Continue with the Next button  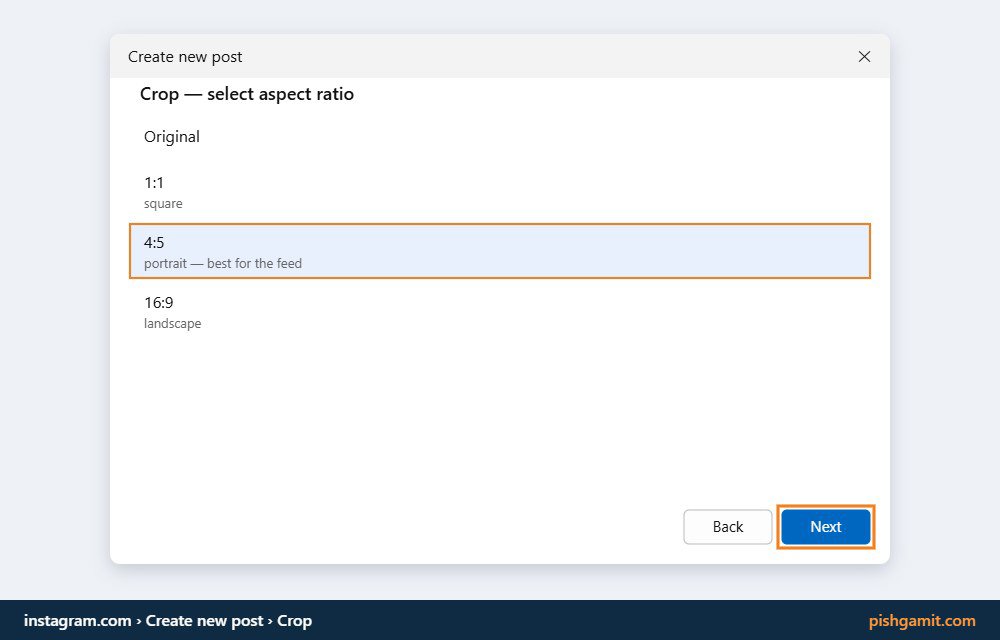pyautogui.click(x=826, y=527)
